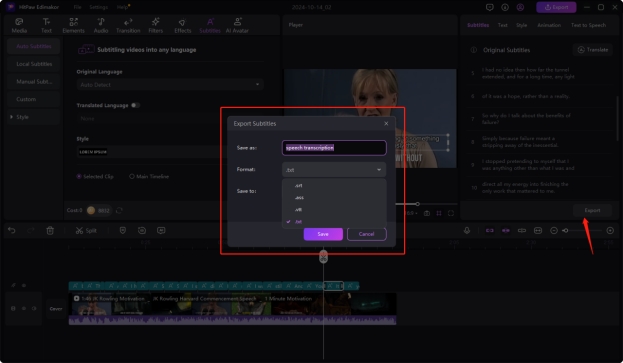The image size is (623, 363).
Task: Click the timeline zoom in plus icon
Action: [610, 230]
